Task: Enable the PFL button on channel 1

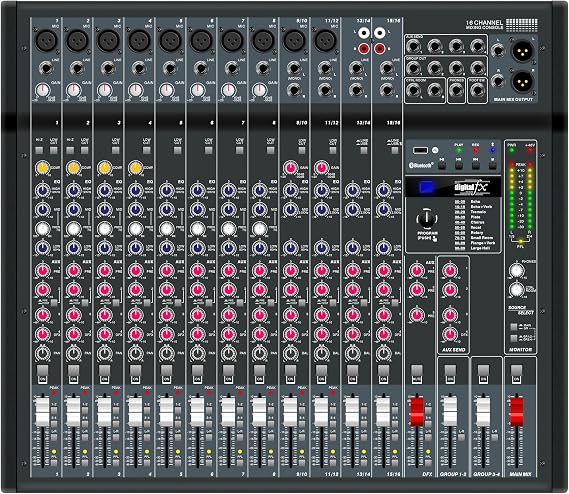Action: pos(54,462)
